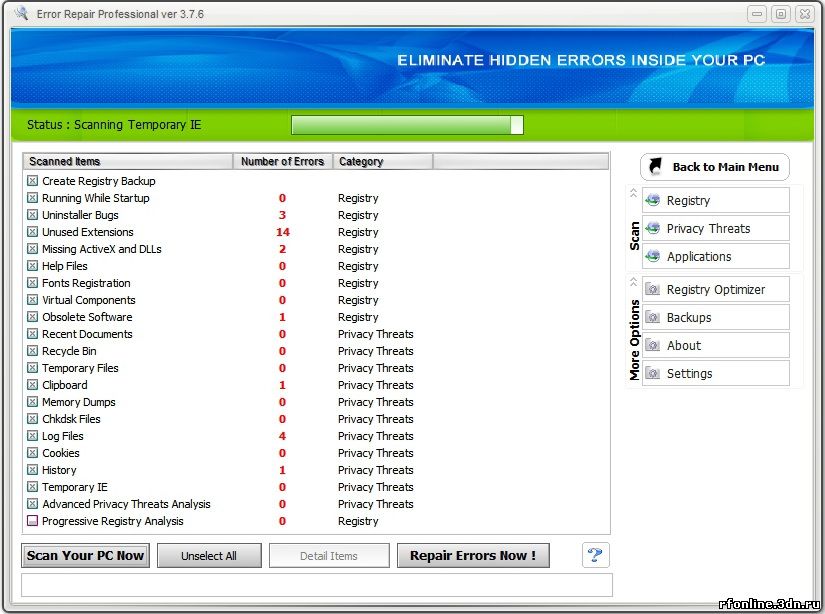Uncheck the Log Files checkbox

[33, 436]
